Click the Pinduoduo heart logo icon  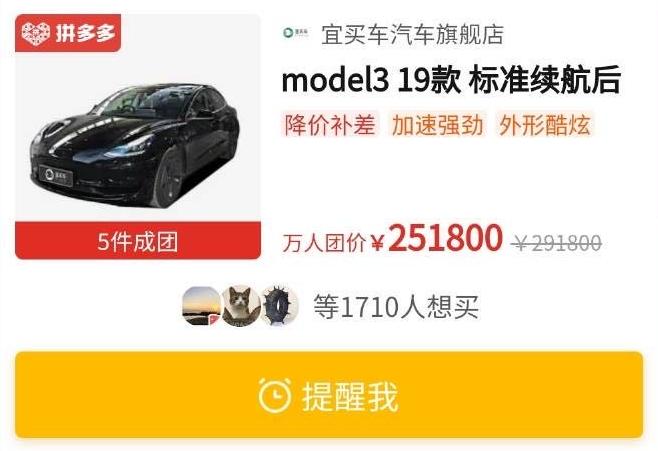(36, 34)
